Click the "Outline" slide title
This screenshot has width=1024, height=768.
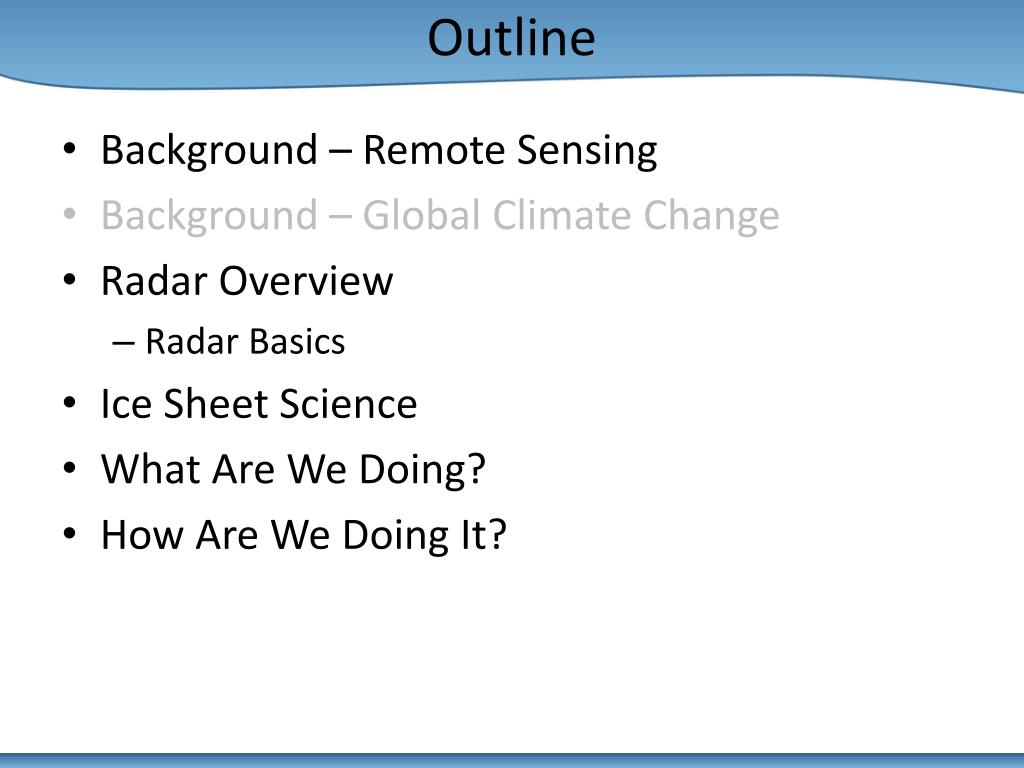[x=511, y=39]
